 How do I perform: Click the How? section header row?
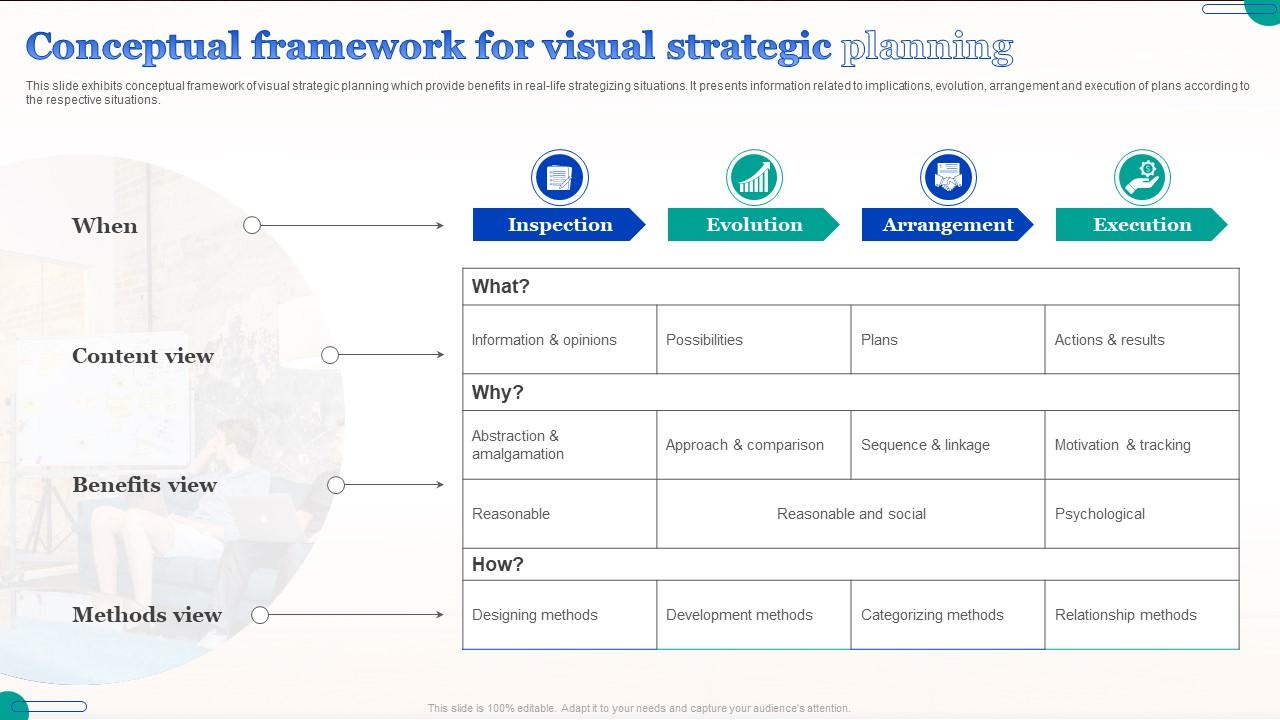tap(850, 564)
